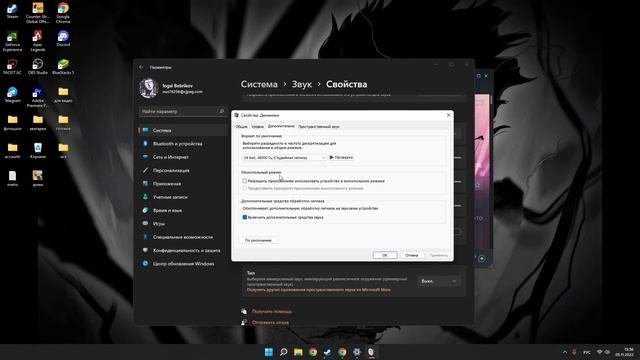Open Специальные возможности in the Settings sidebar
640x360 pixels.
(184, 237)
